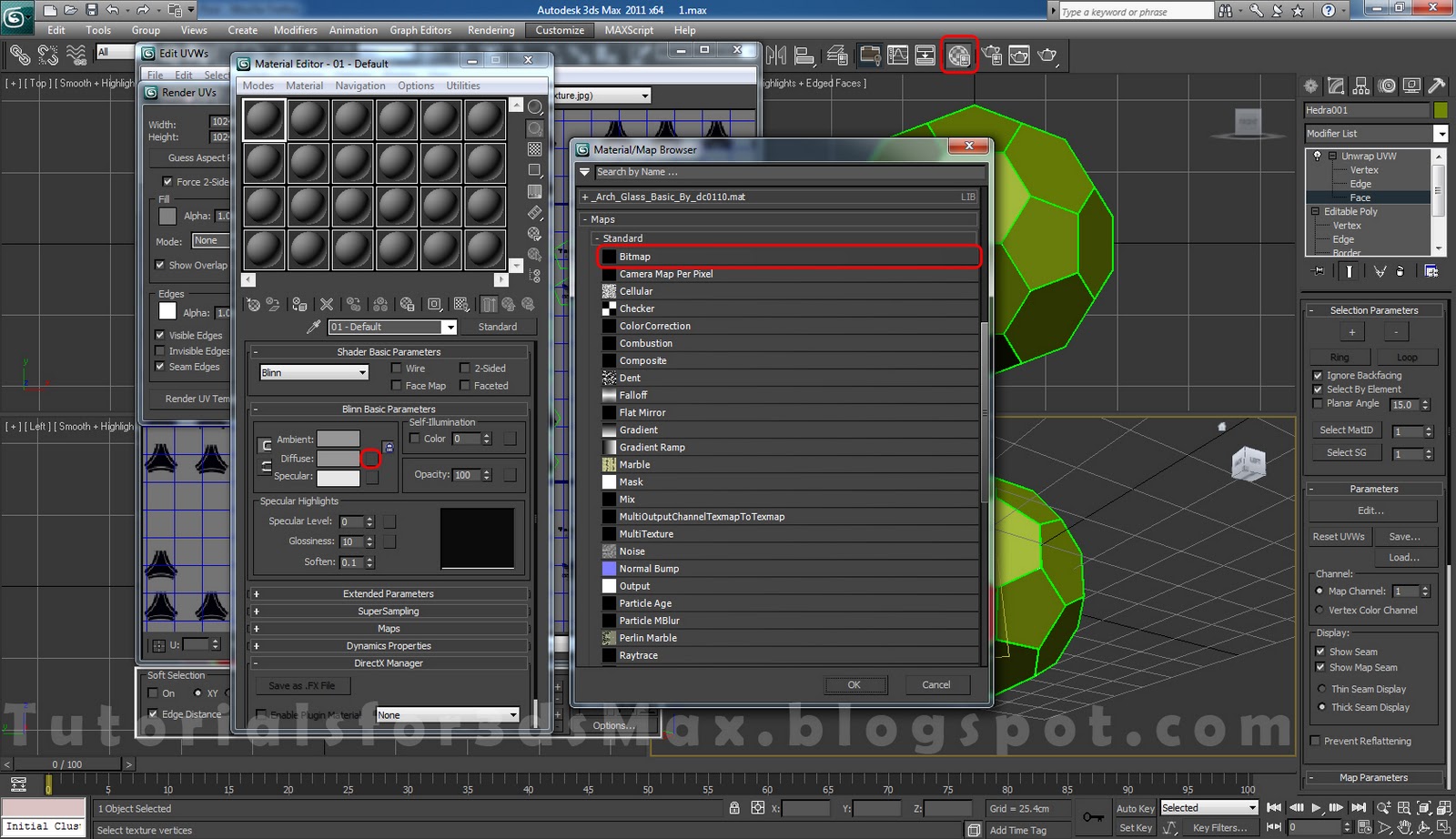Open the Customize menu
Image resolution: width=1456 pixels, height=839 pixels.
pyautogui.click(x=560, y=30)
